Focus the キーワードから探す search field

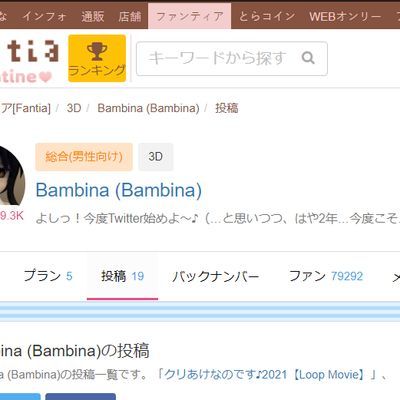tap(232, 58)
